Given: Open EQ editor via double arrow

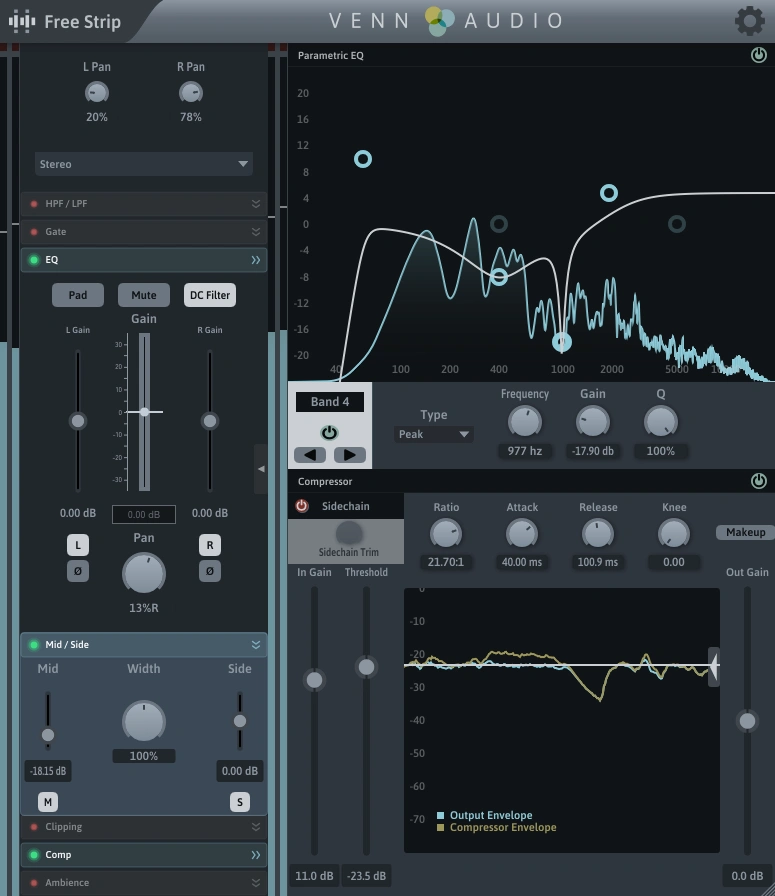Looking at the screenshot, I should click(x=256, y=260).
